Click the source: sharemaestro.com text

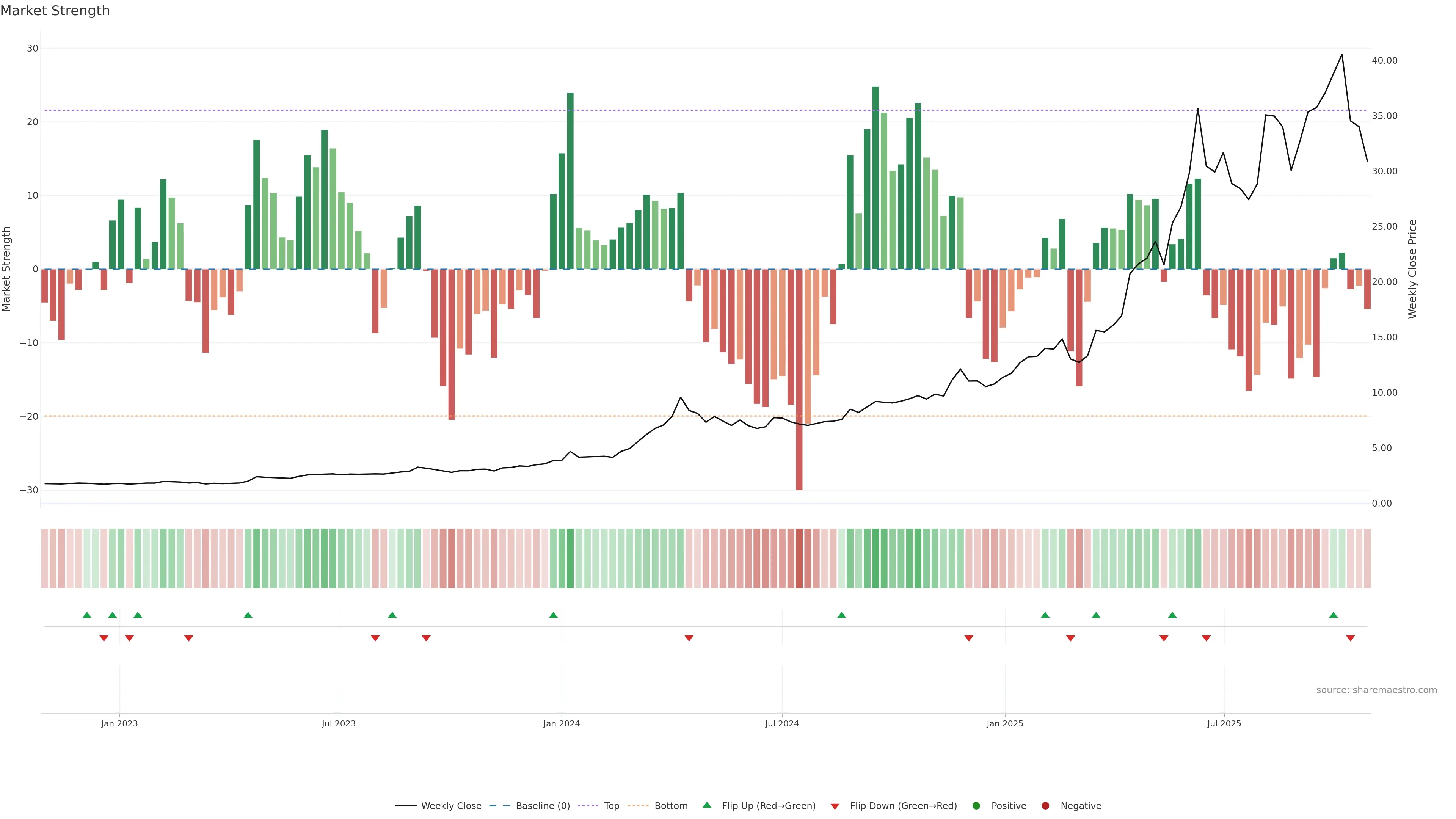click(1376, 690)
